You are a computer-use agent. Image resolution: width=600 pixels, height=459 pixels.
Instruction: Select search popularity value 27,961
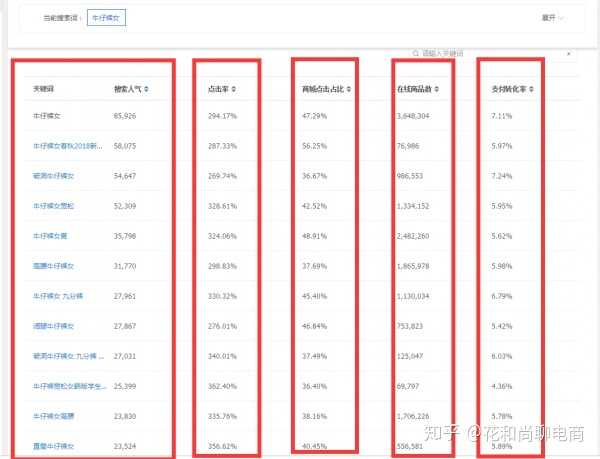pyautogui.click(x=125, y=296)
